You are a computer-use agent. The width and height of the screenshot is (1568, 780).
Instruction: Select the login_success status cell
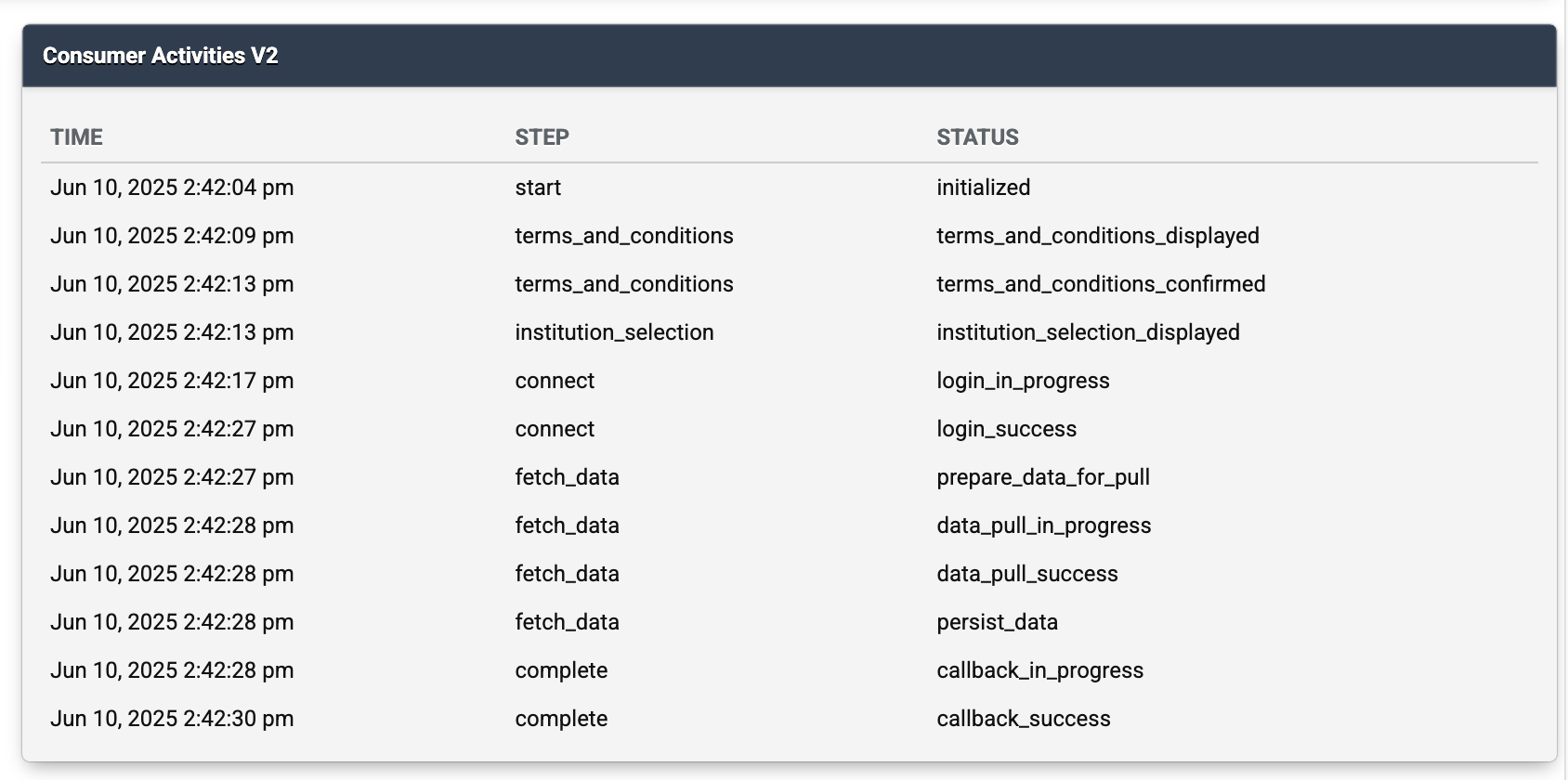(1006, 429)
